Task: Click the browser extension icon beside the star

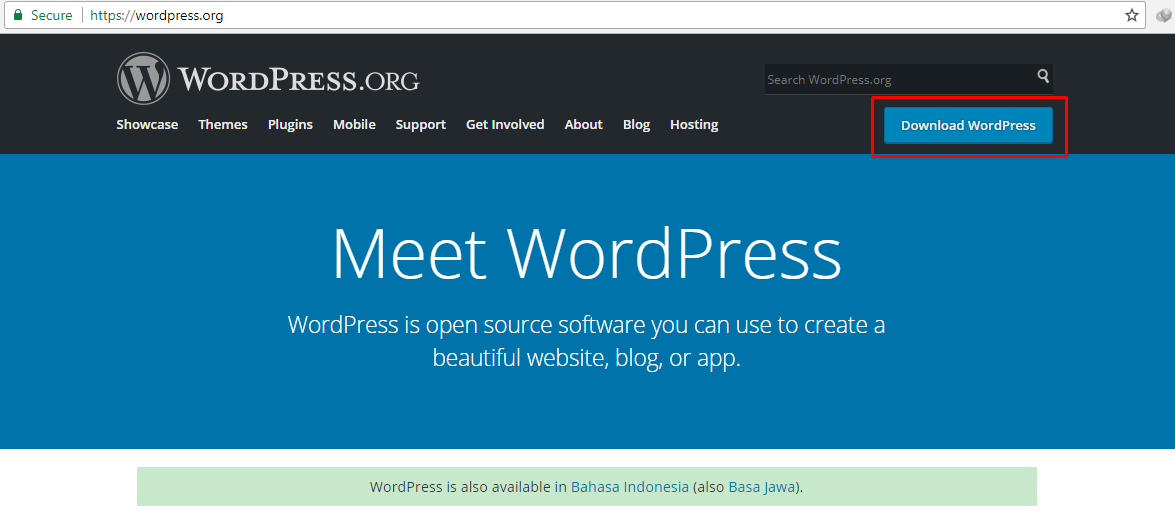Action: 1163,16
